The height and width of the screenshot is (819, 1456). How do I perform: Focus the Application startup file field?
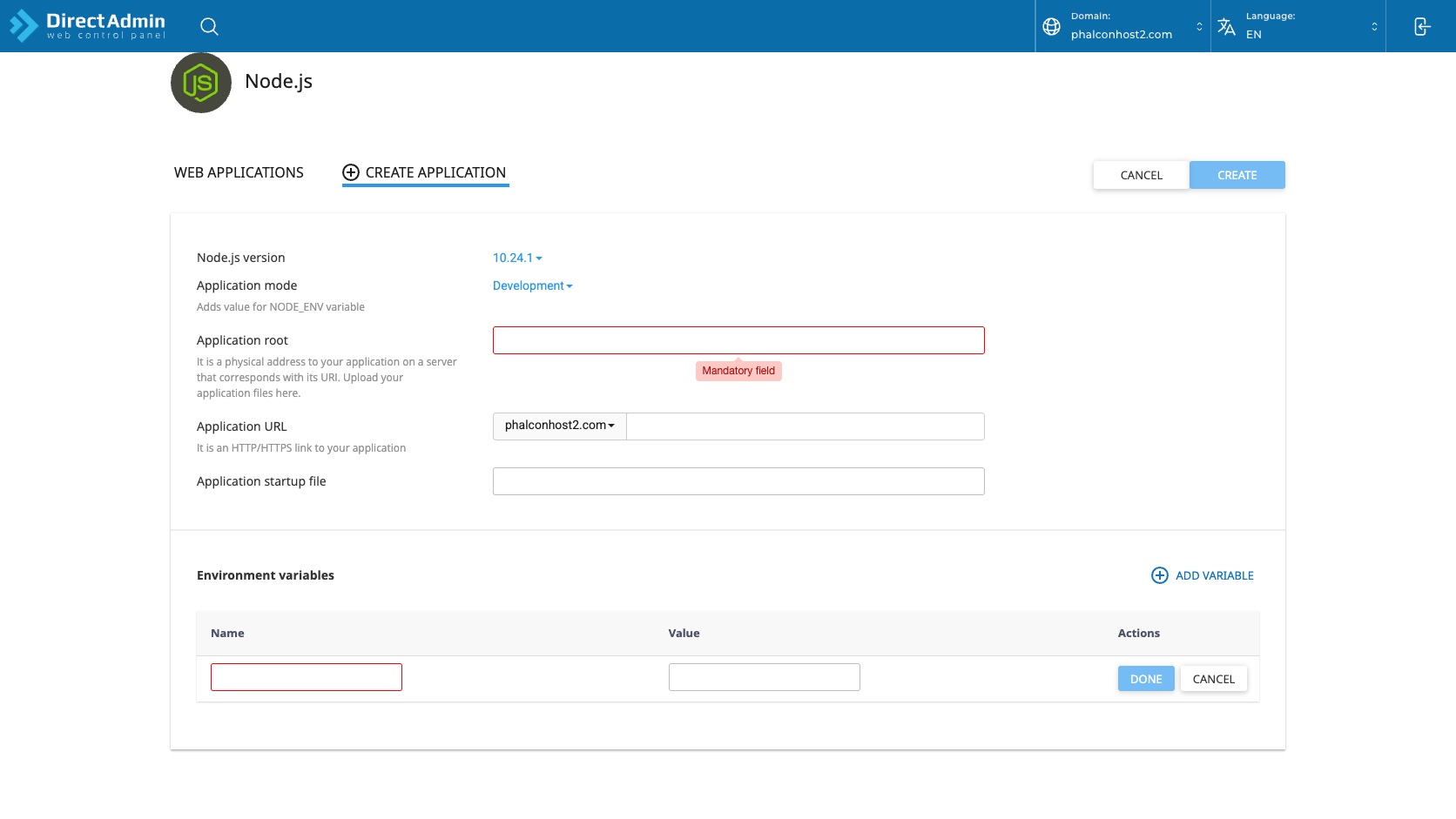[x=738, y=481]
